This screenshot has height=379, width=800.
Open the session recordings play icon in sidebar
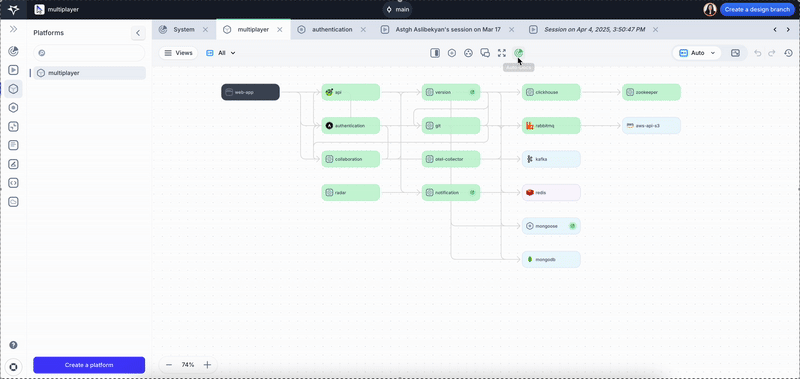(14, 70)
